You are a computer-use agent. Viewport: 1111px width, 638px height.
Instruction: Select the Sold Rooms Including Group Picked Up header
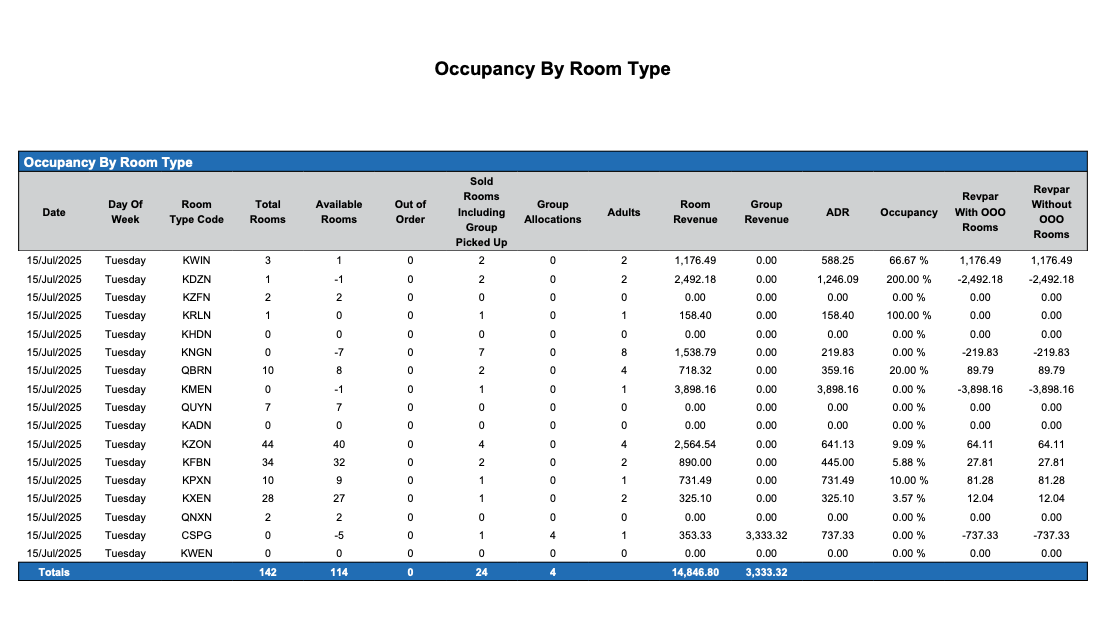(481, 212)
